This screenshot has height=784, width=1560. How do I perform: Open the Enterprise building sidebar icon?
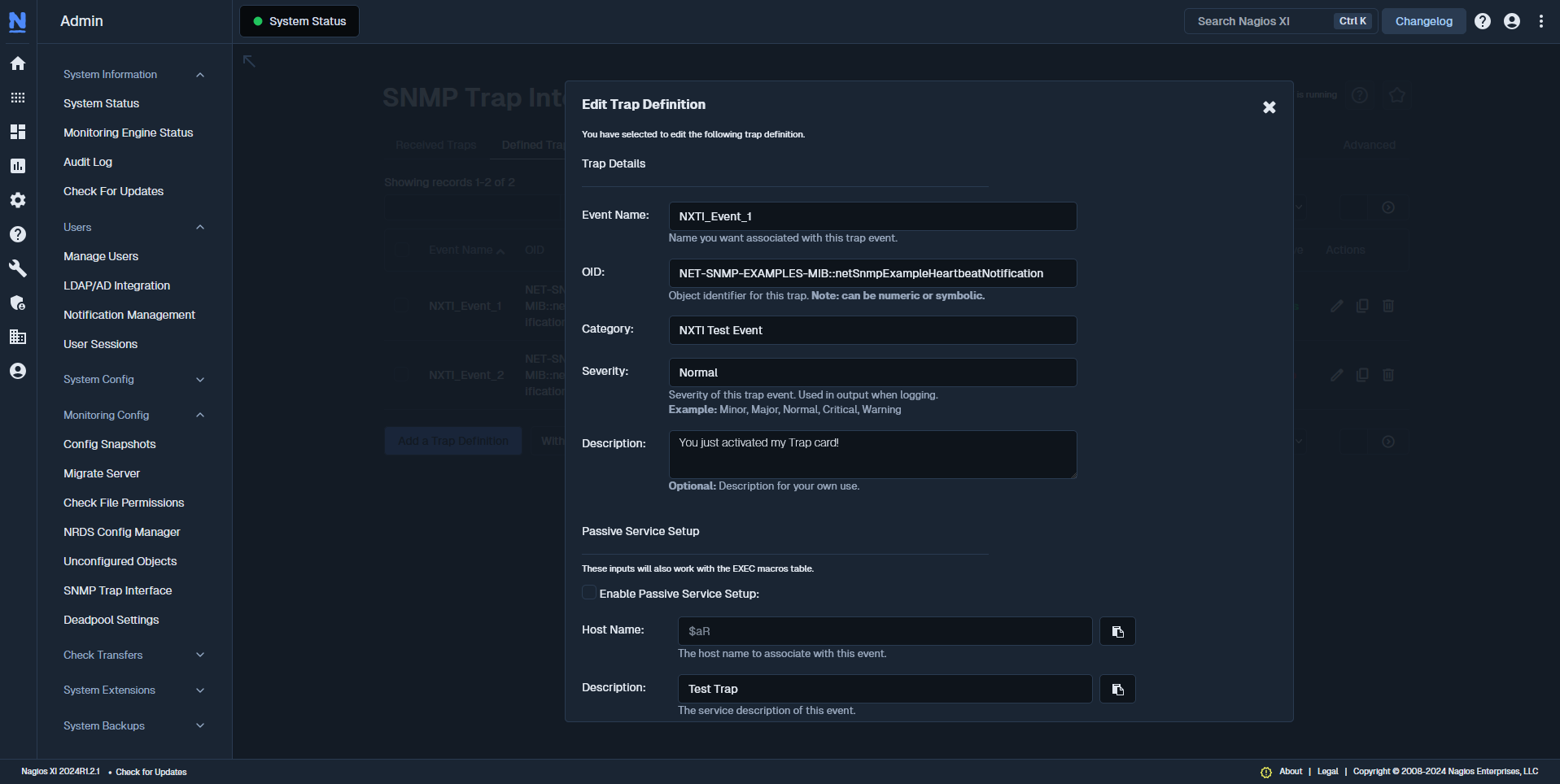point(18,337)
